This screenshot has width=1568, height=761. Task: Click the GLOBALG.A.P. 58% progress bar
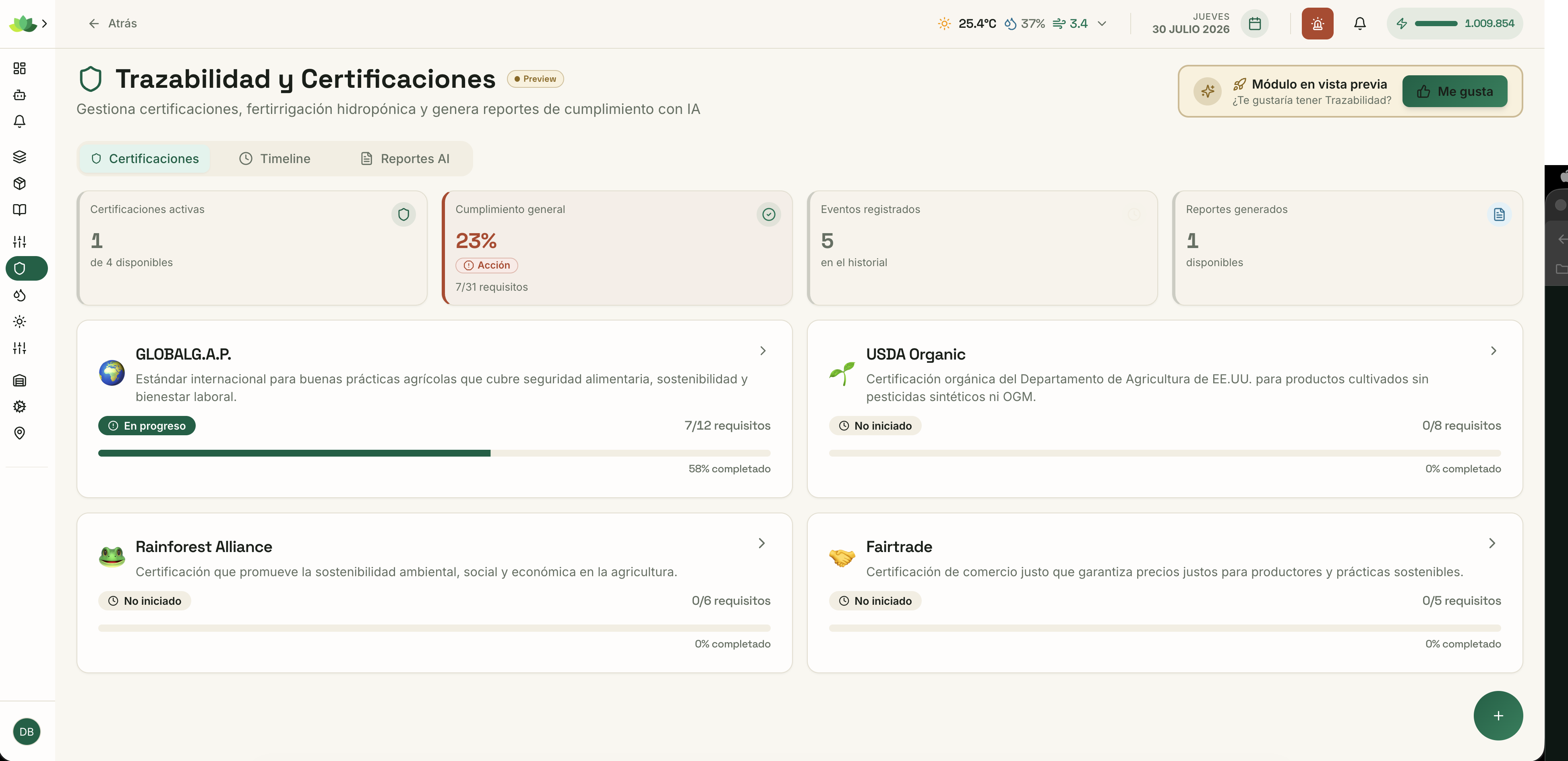[x=434, y=453]
